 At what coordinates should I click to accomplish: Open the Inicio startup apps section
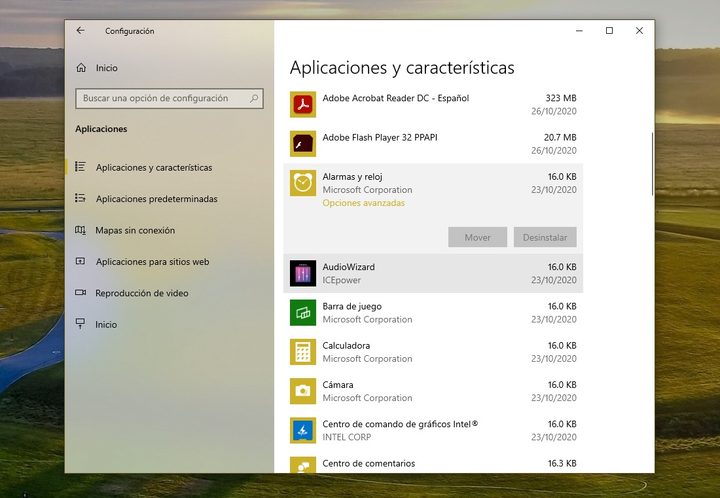(x=169, y=325)
